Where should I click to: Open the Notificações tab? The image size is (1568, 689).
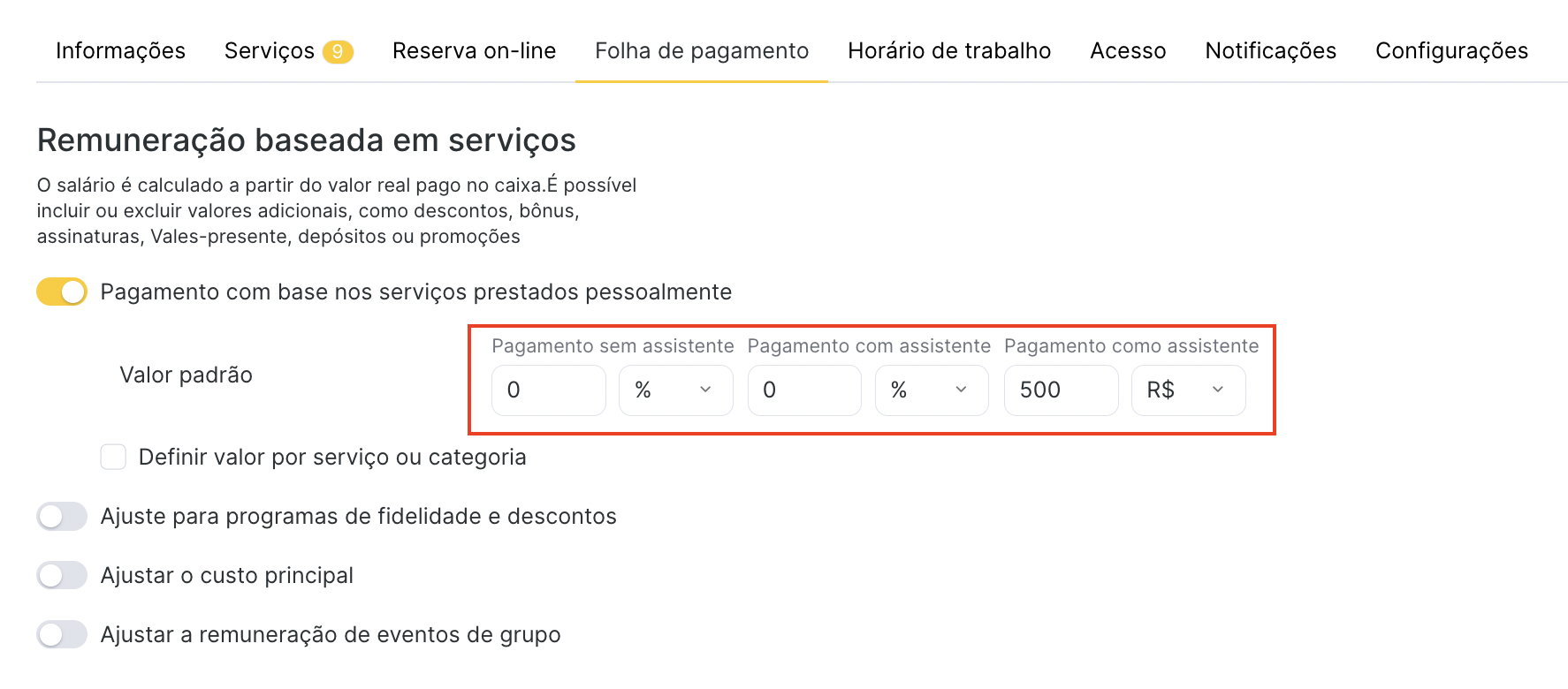pyautogui.click(x=1270, y=51)
